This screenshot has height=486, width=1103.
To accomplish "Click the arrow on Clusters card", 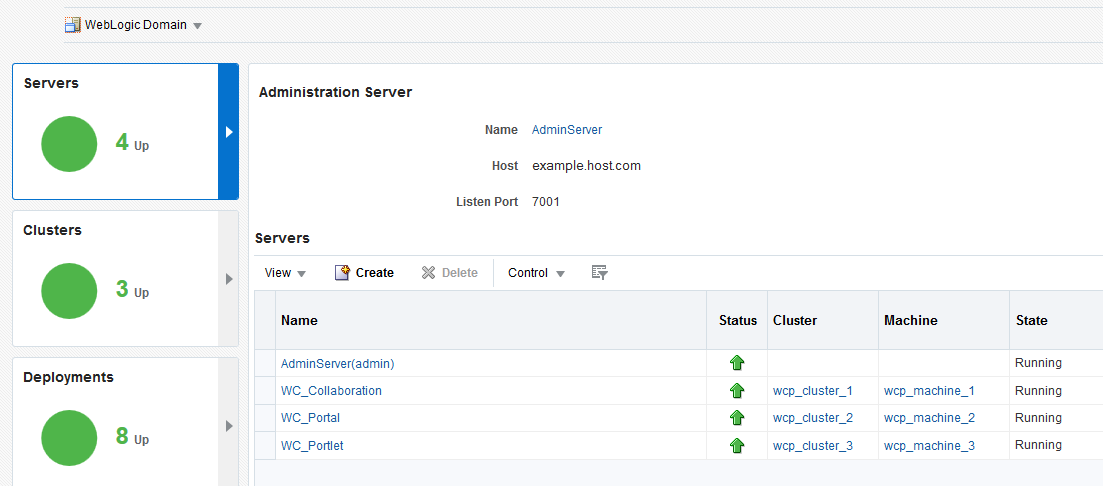I will pos(229,279).
